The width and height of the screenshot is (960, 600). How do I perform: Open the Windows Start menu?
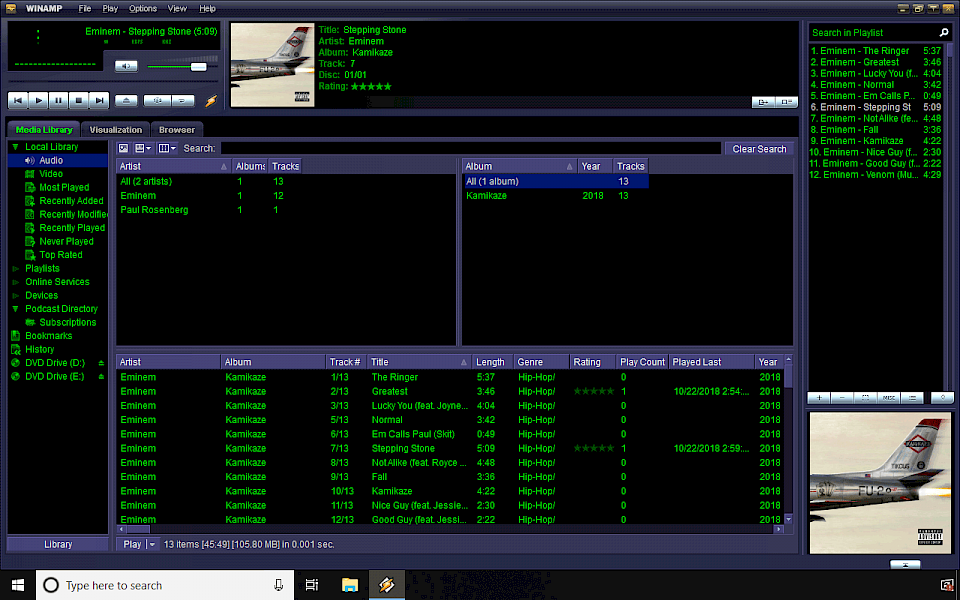coord(18,585)
